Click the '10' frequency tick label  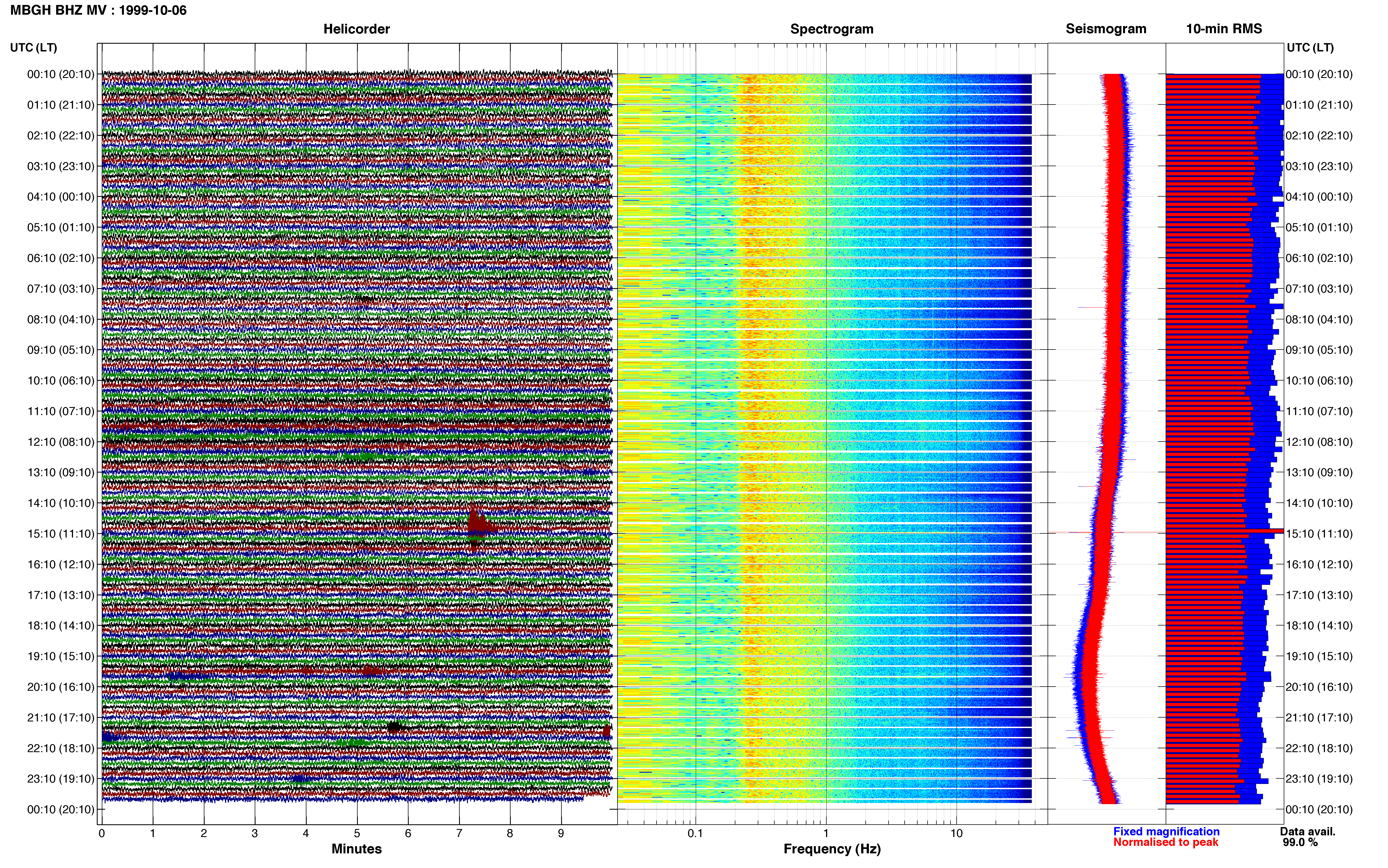tap(956, 833)
